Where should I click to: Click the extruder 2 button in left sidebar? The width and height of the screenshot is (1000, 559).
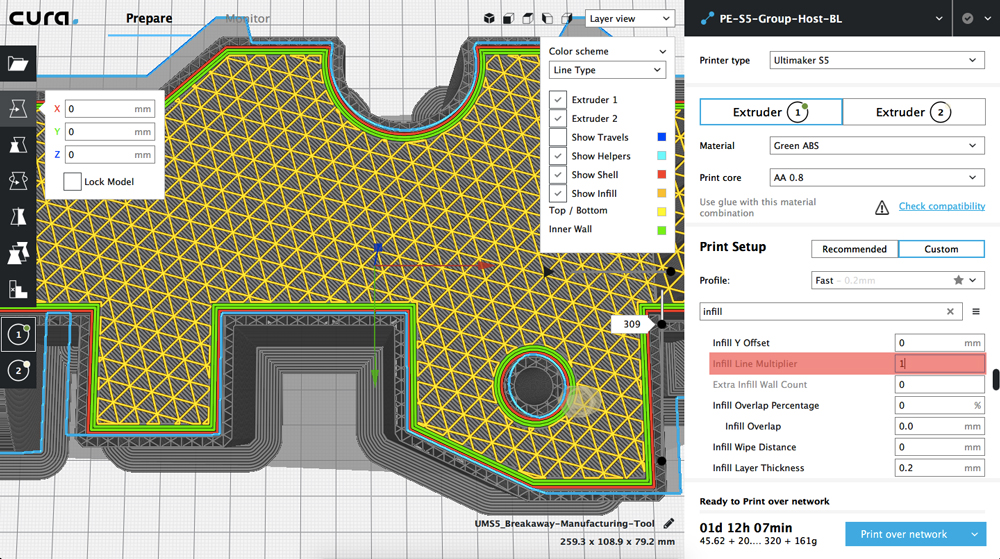(18, 370)
